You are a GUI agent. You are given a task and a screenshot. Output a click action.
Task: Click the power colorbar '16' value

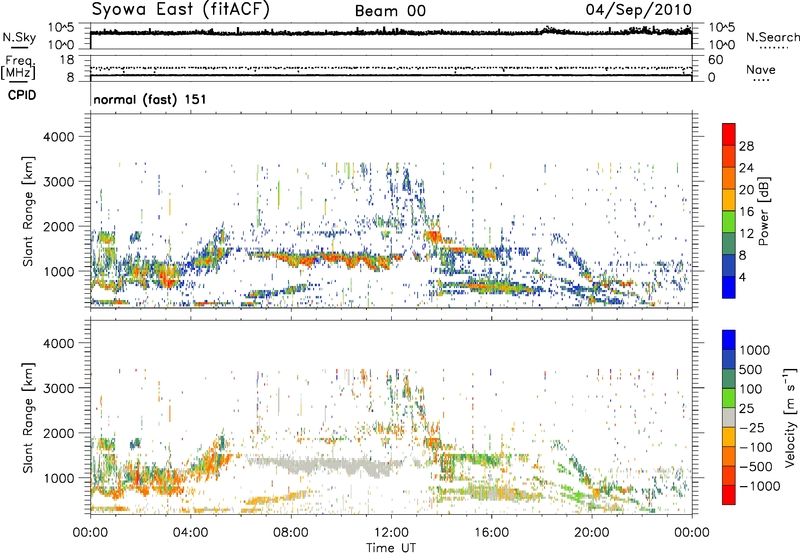pyautogui.click(x=746, y=212)
